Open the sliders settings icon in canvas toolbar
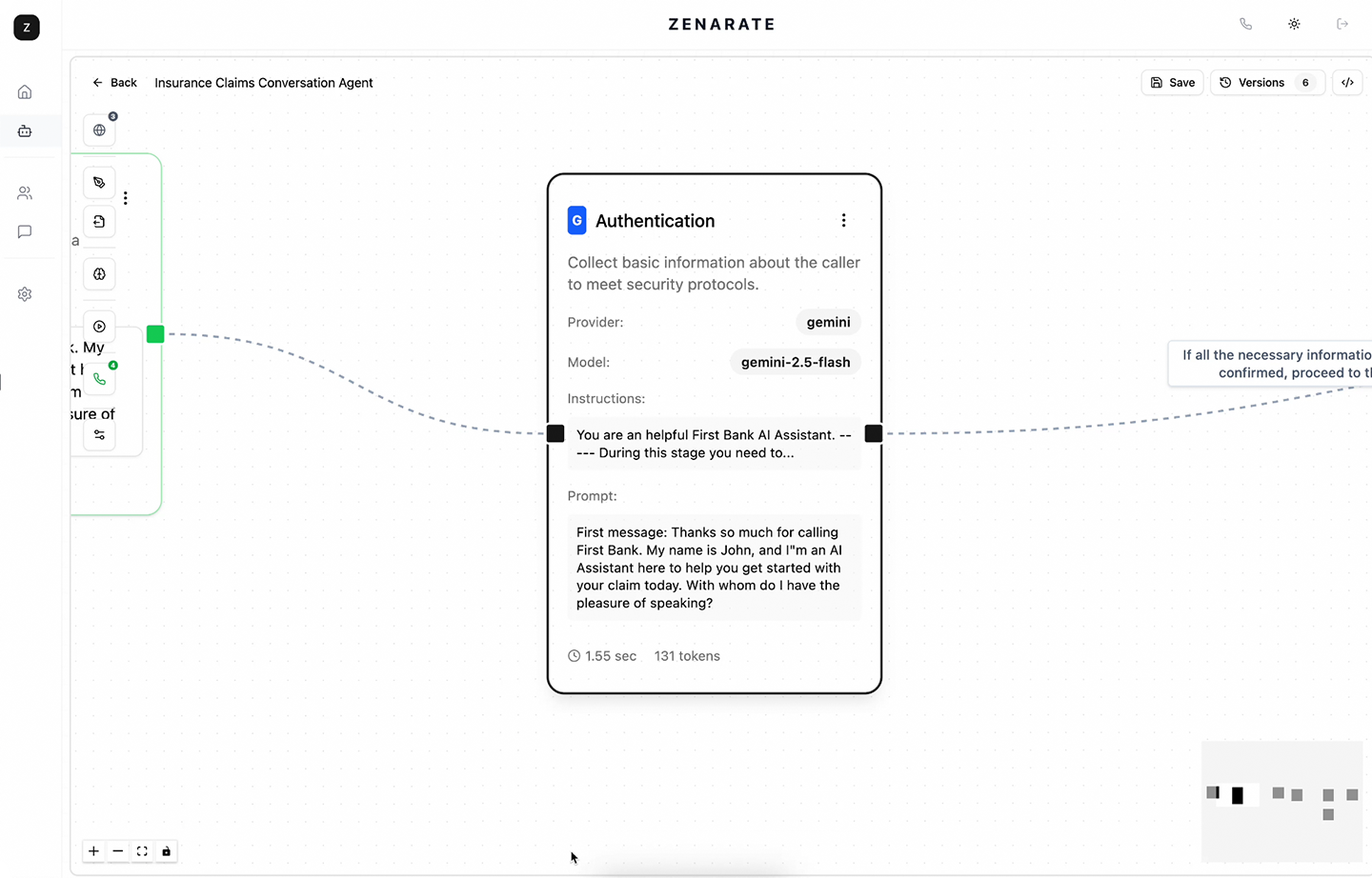The width and height of the screenshot is (1372, 878). tap(99, 435)
